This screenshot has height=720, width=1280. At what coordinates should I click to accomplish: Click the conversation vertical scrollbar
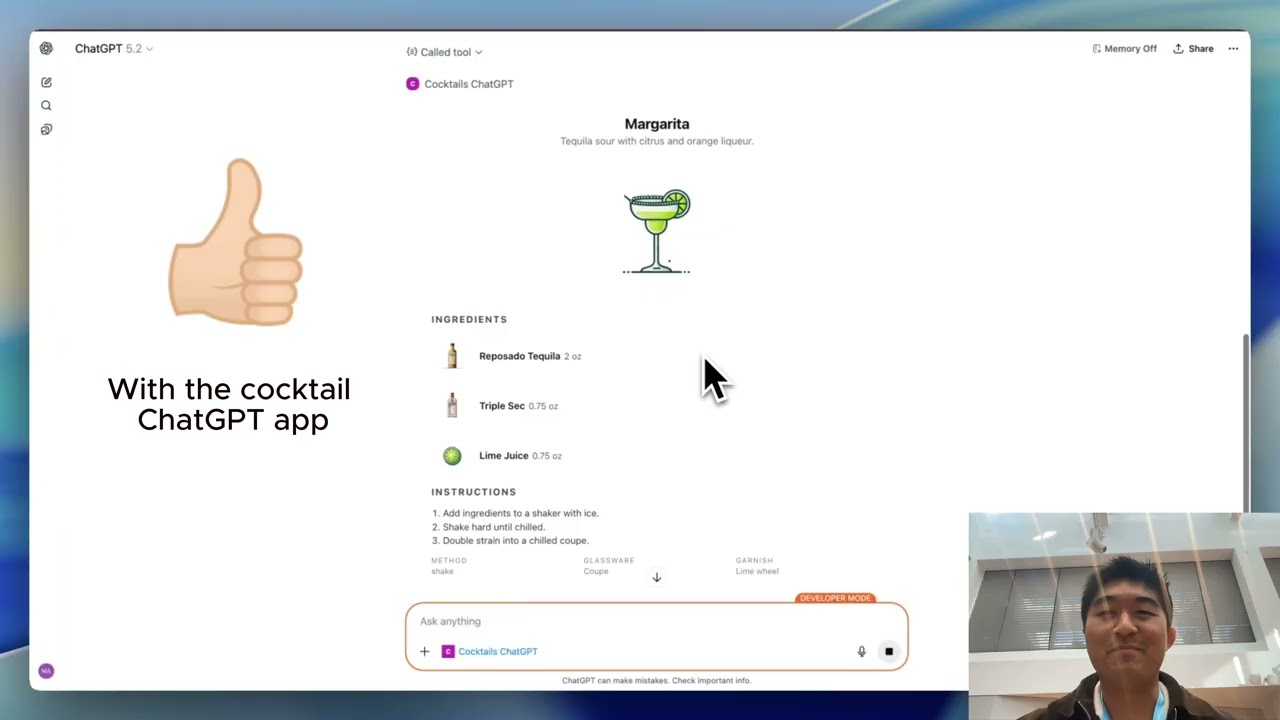click(1245, 422)
